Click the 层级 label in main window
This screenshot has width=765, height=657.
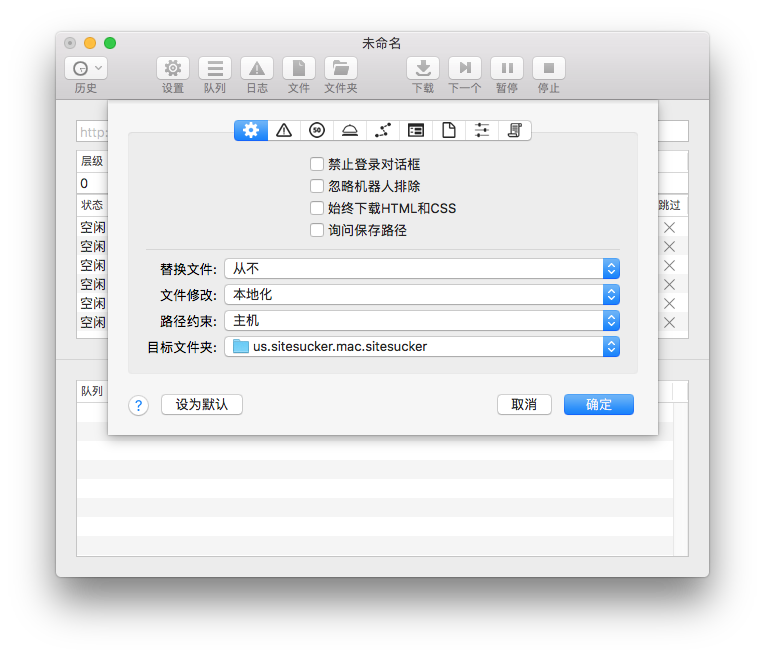tap(92, 161)
